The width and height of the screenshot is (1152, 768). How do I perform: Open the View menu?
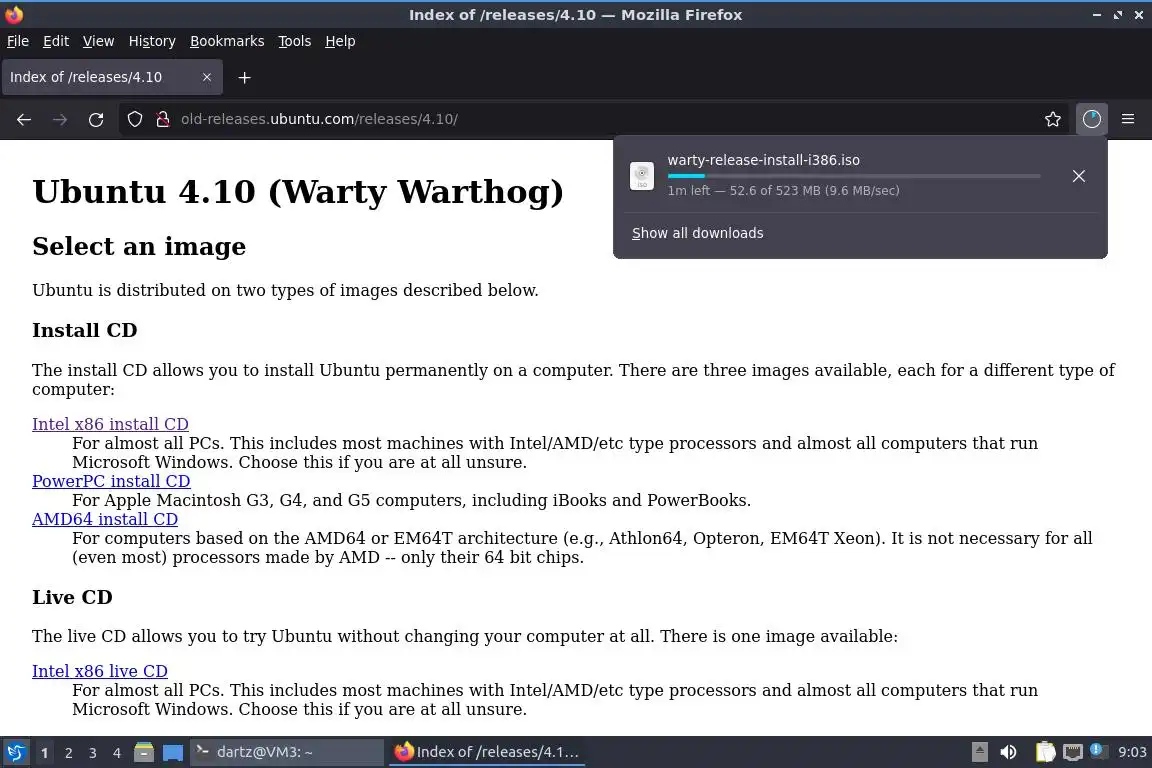pyautogui.click(x=98, y=41)
